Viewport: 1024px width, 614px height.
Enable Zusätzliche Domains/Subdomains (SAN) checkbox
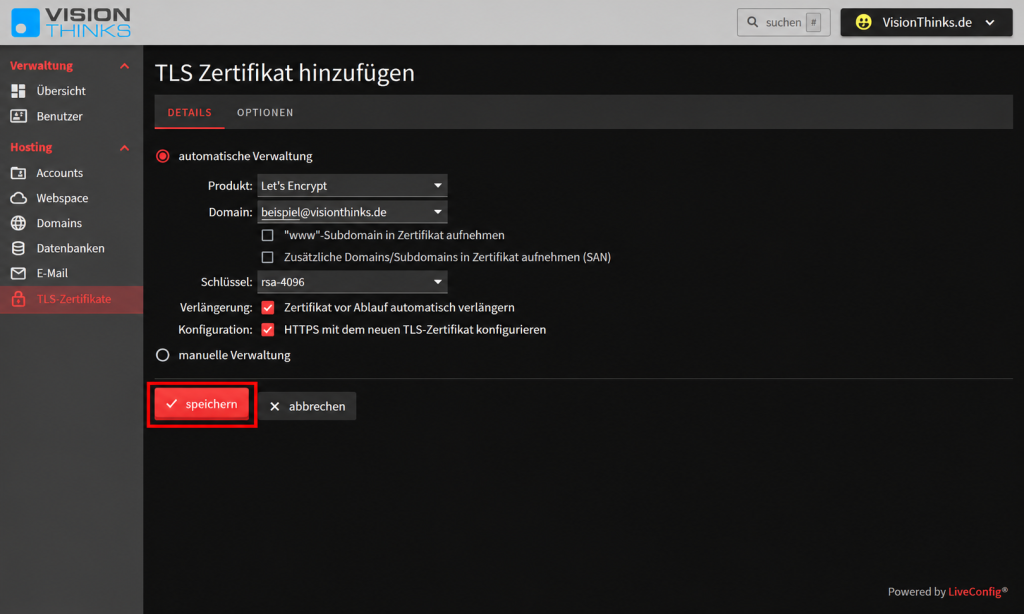click(x=268, y=257)
